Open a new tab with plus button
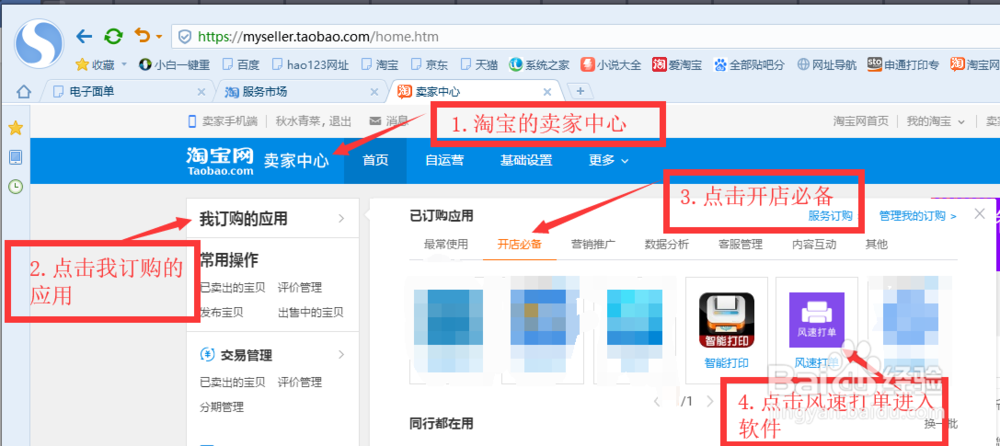Viewport: 1000px width, 446px height. (x=580, y=92)
